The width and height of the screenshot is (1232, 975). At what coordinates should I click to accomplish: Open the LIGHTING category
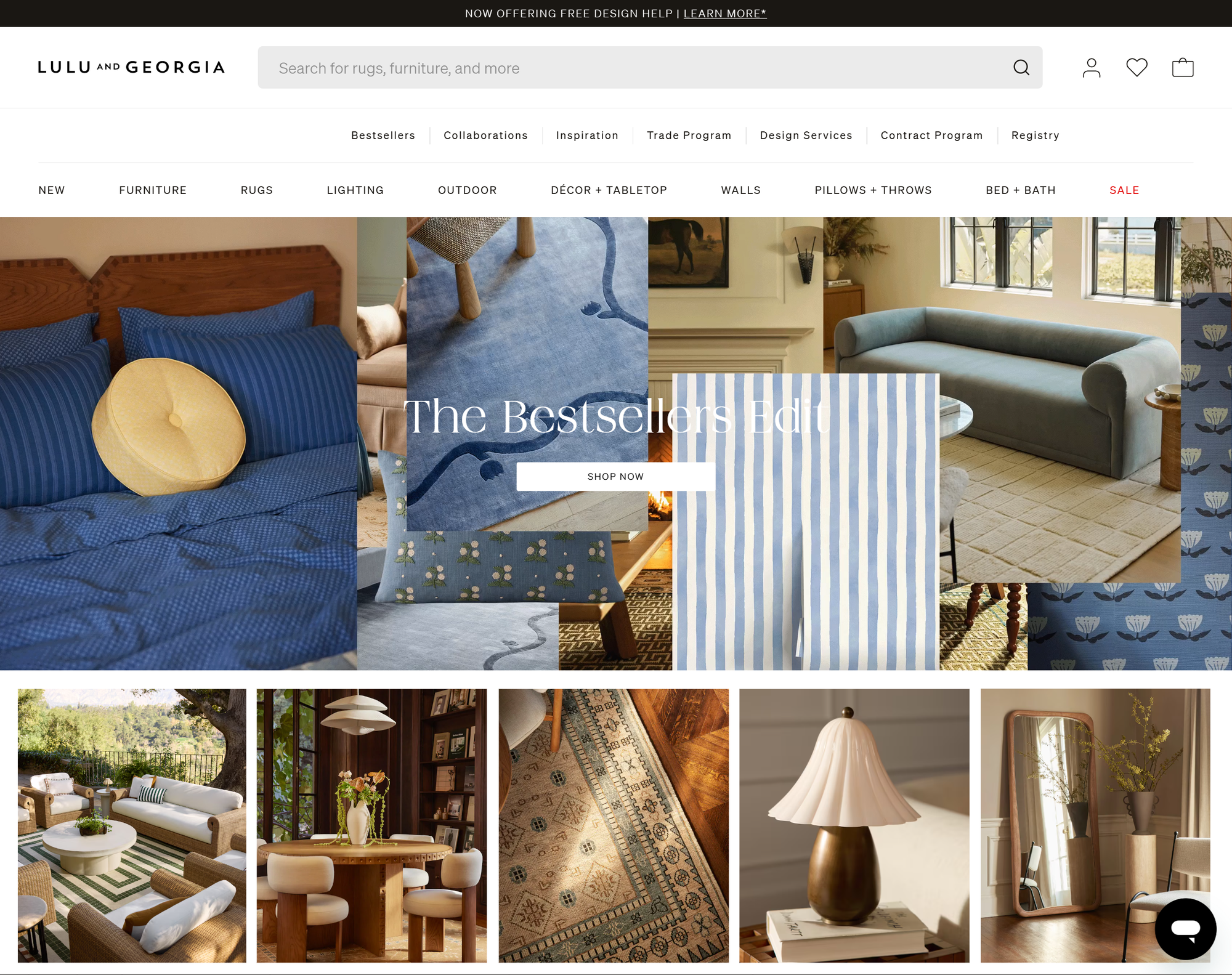[x=355, y=190]
